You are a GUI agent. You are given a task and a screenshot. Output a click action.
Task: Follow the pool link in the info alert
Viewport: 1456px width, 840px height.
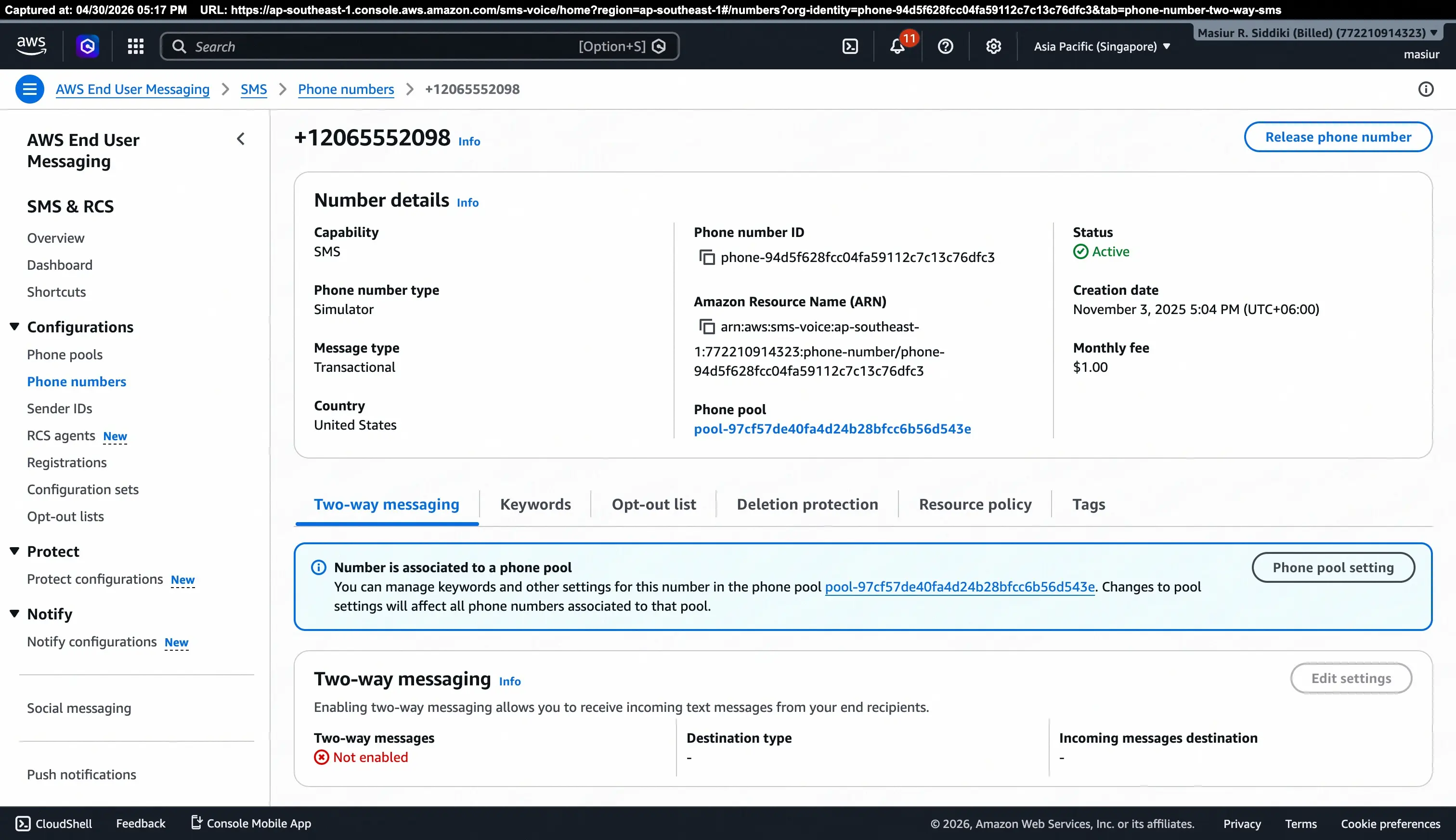pos(960,587)
